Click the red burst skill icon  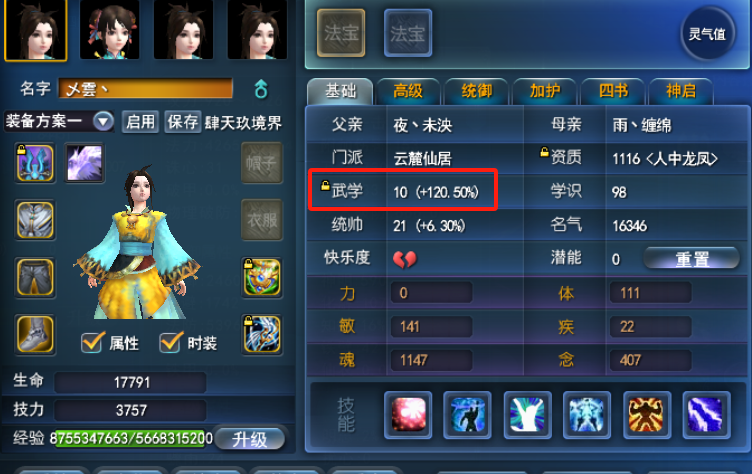(x=408, y=415)
